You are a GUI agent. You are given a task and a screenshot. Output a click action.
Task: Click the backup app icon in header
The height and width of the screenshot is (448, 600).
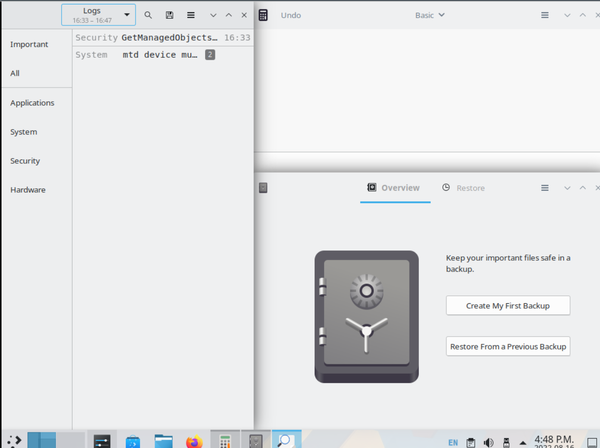263,187
